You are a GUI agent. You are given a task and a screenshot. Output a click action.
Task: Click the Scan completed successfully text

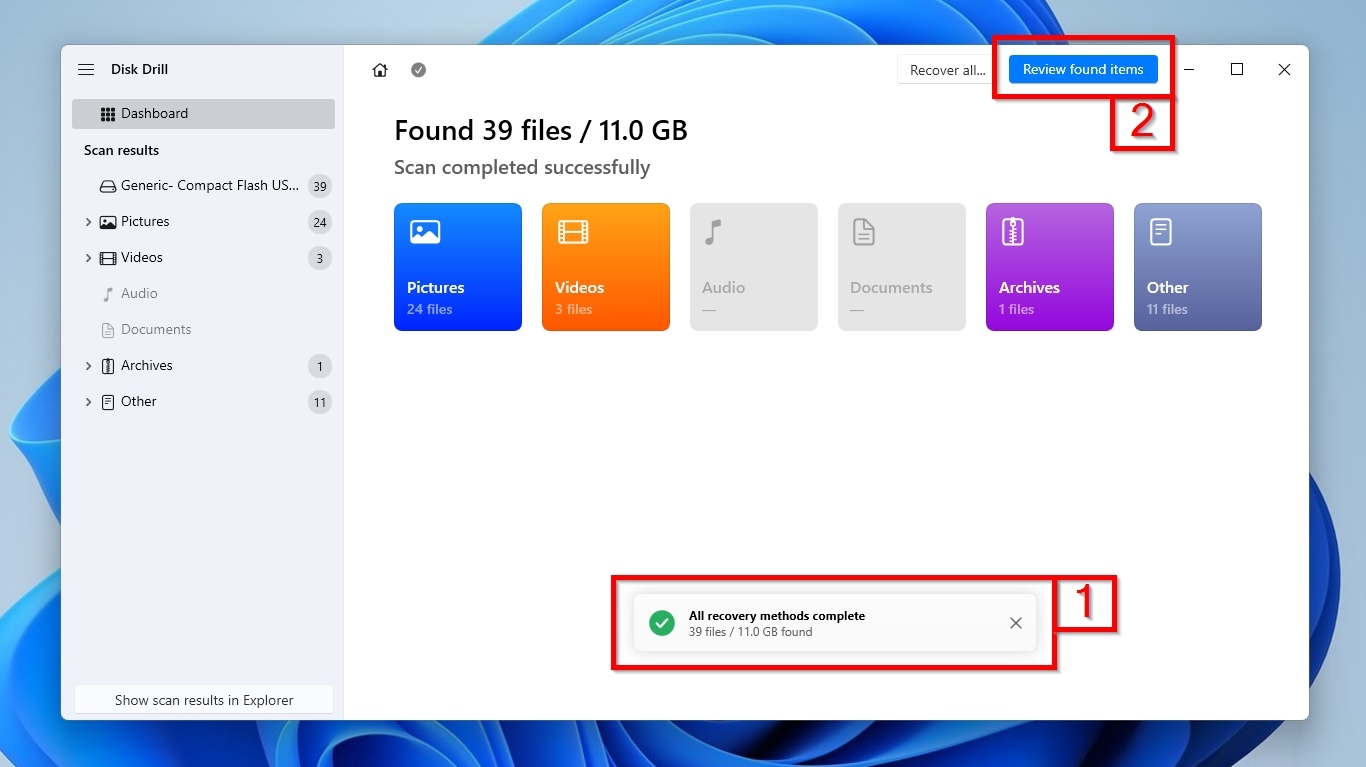(522, 168)
